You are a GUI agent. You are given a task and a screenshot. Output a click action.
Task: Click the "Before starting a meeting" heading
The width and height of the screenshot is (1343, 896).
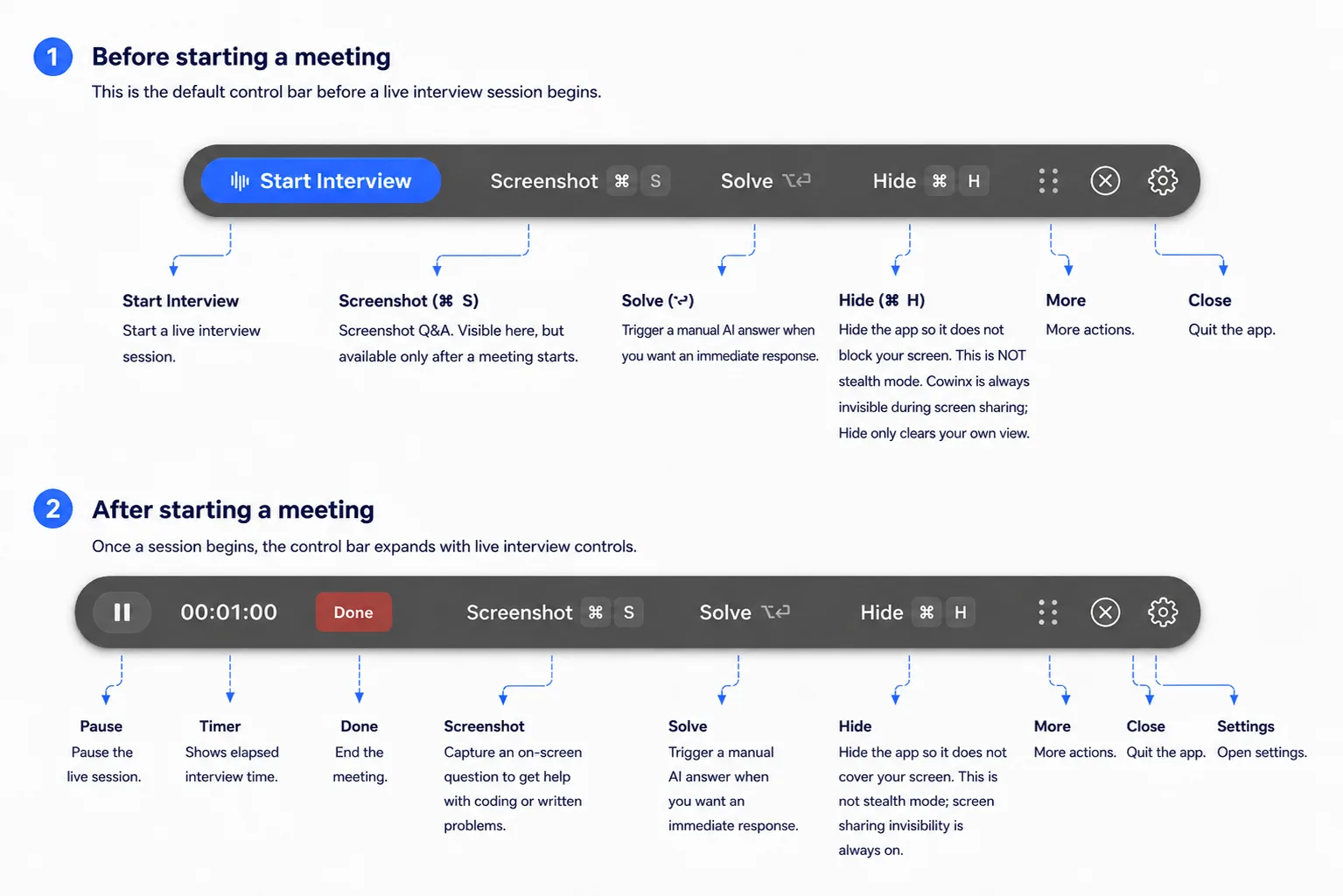[x=241, y=57]
